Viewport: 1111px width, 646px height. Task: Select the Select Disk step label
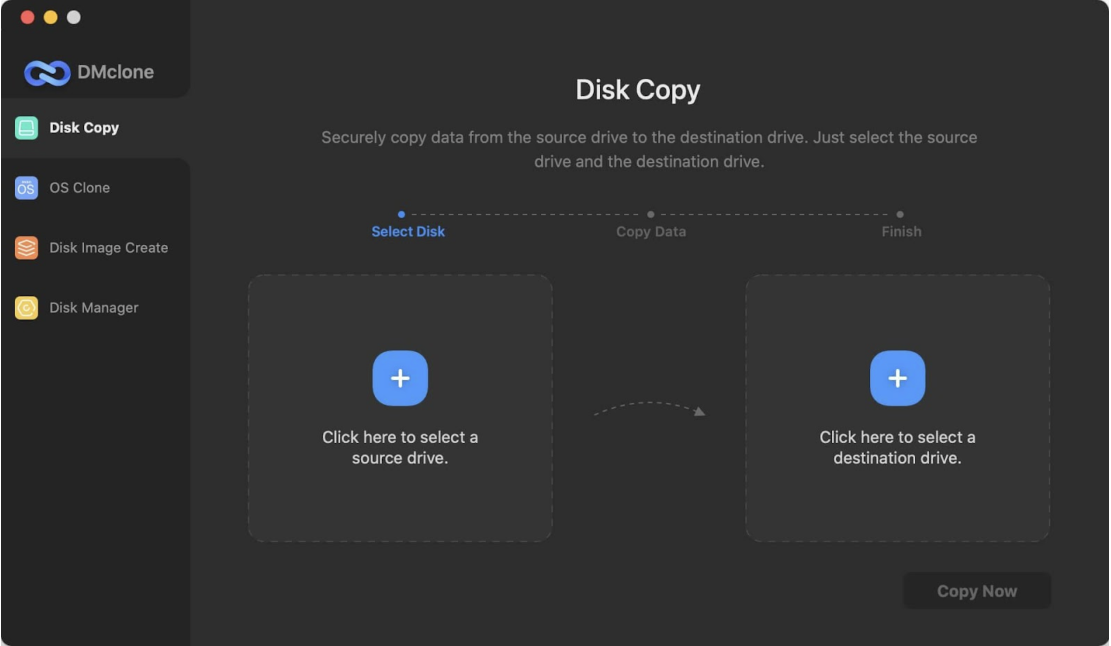click(x=408, y=232)
